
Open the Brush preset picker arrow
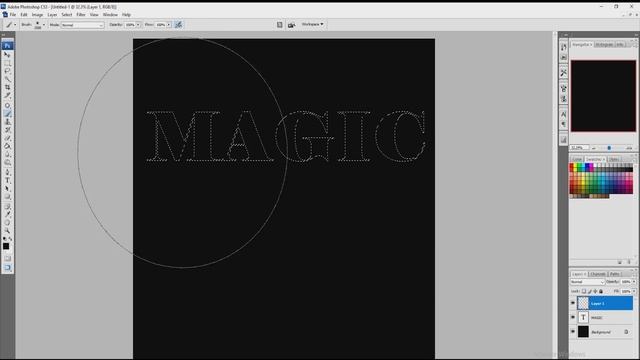tap(44, 25)
